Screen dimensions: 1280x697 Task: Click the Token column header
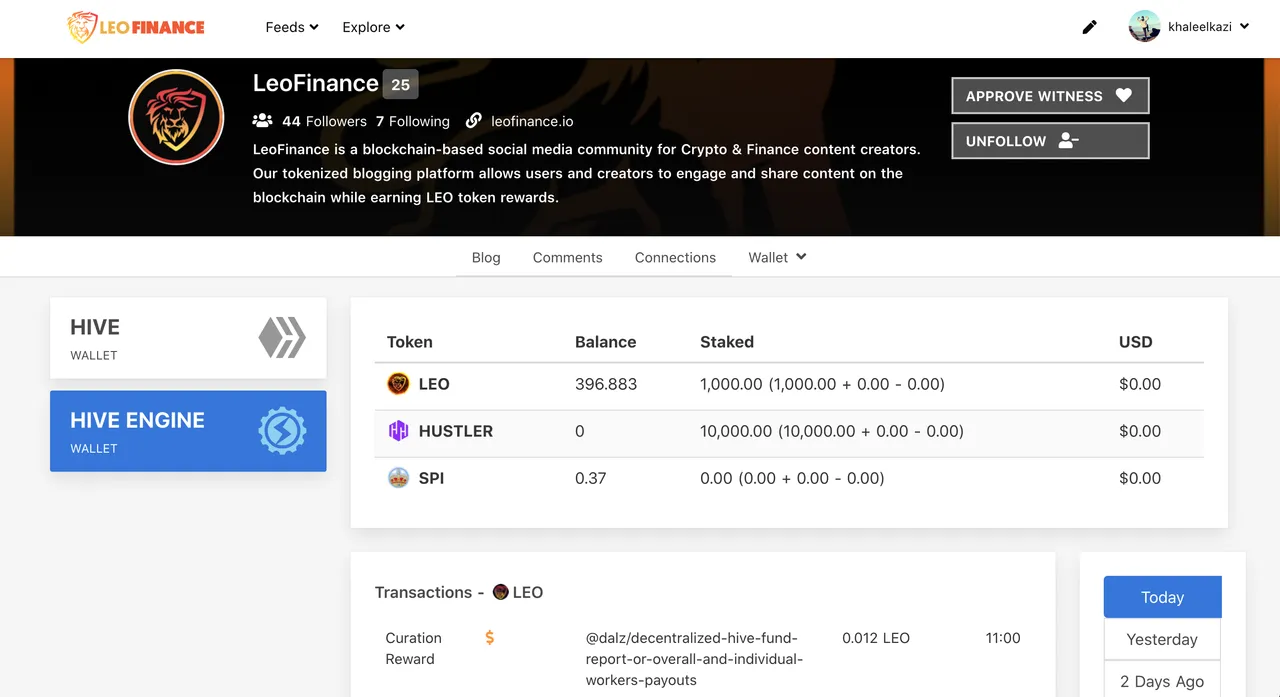[410, 342]
